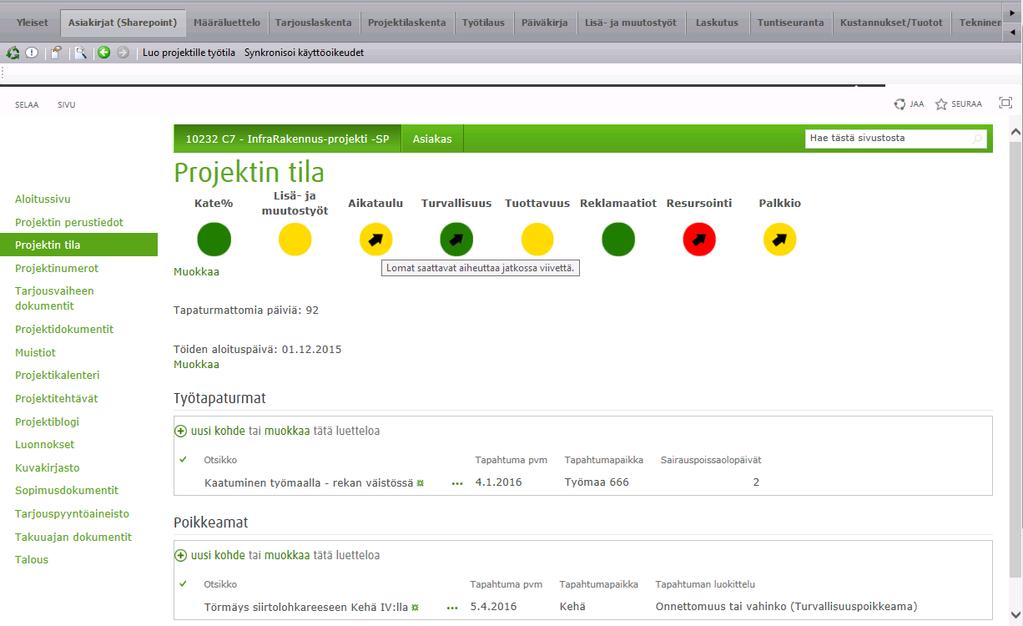Open the Työtilaus tab

click(x=483, y=23)
